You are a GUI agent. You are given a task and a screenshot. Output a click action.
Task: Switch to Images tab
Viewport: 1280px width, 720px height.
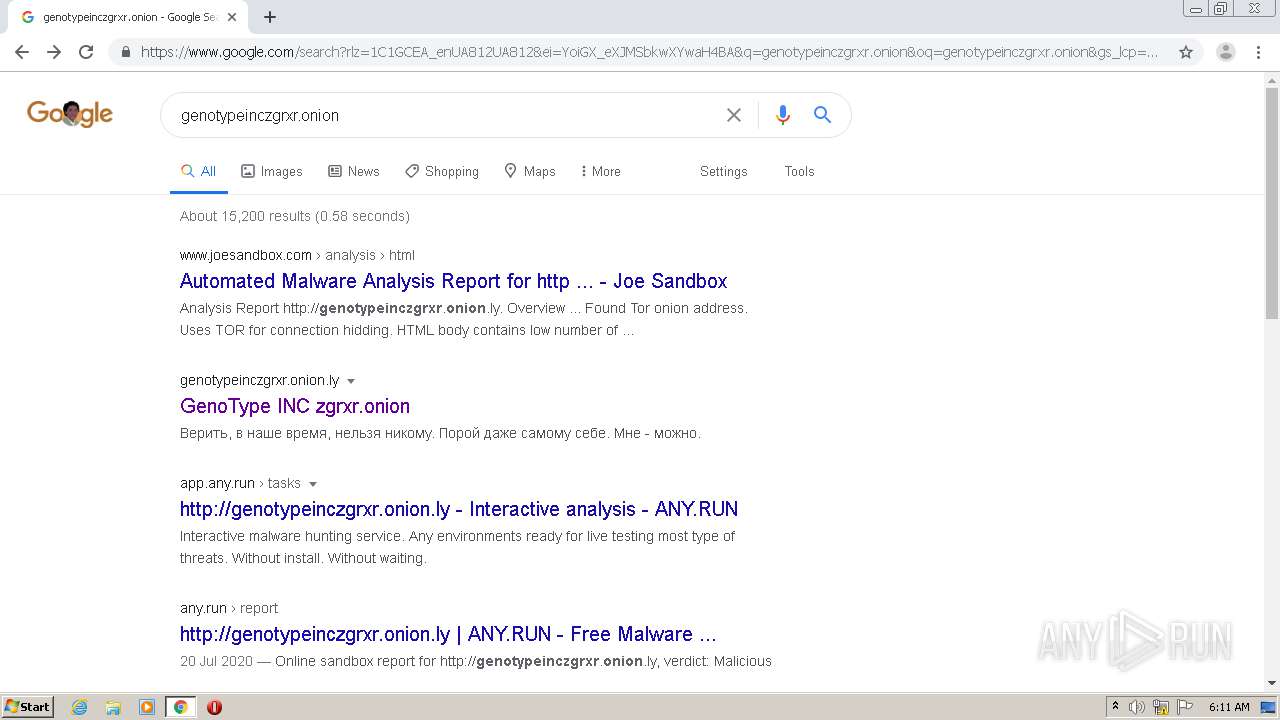(x=272, y=171)
